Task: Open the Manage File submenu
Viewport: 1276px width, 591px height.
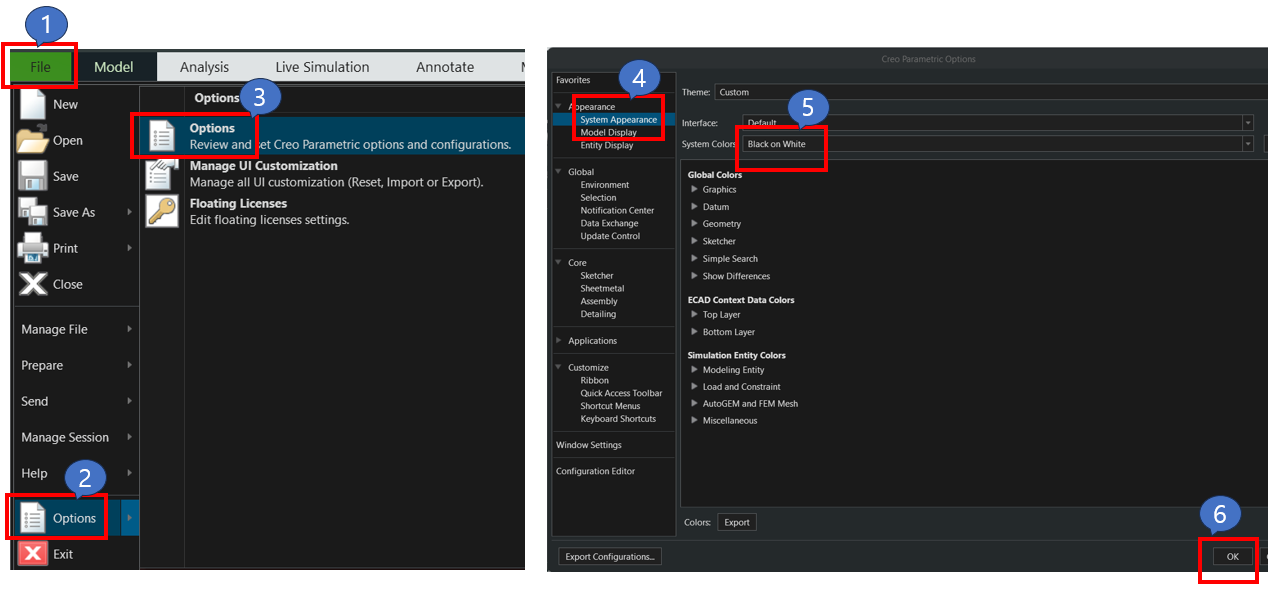Action: click(76, 329)
